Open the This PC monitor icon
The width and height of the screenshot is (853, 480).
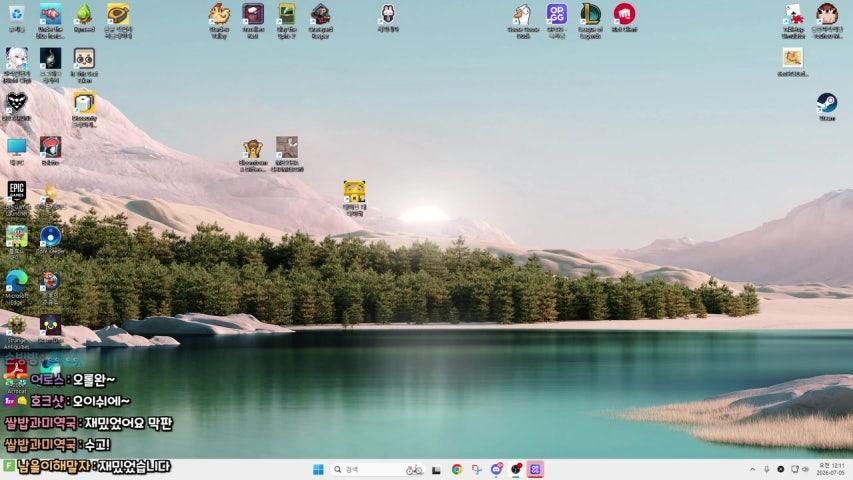click(17, 148)
